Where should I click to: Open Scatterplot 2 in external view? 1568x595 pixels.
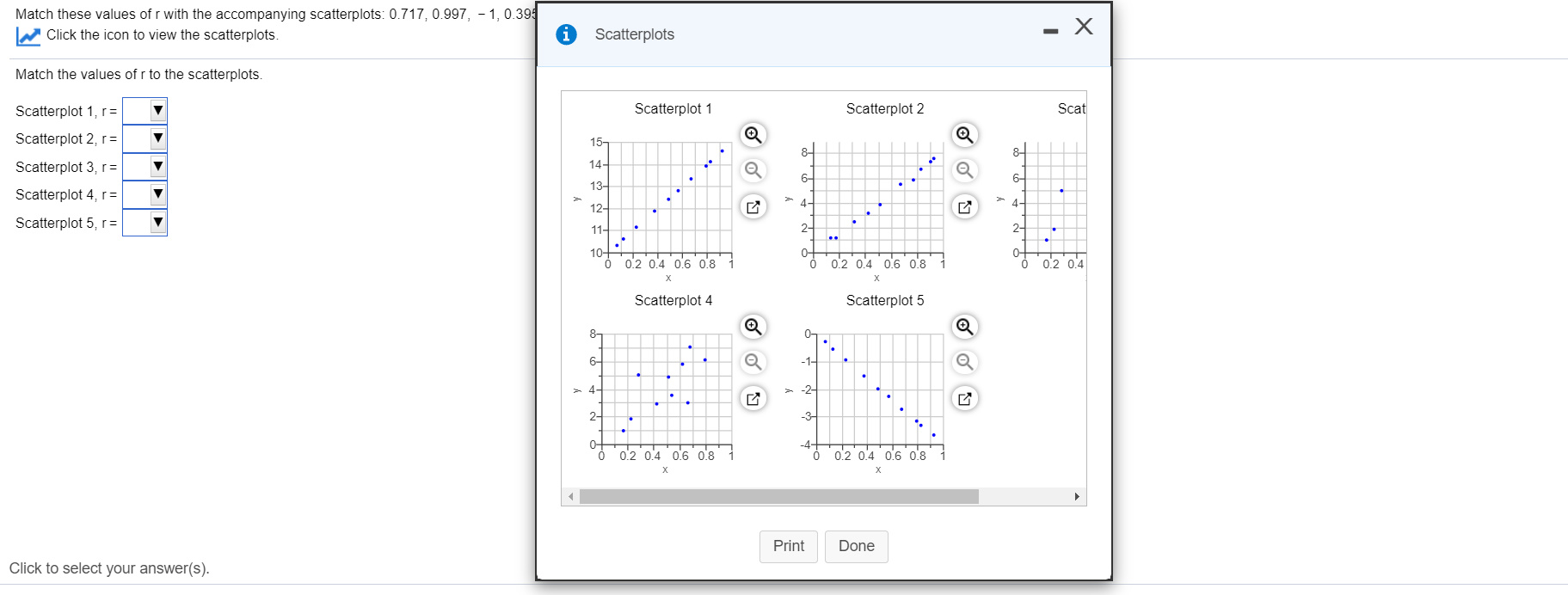(x=964, y=206)
